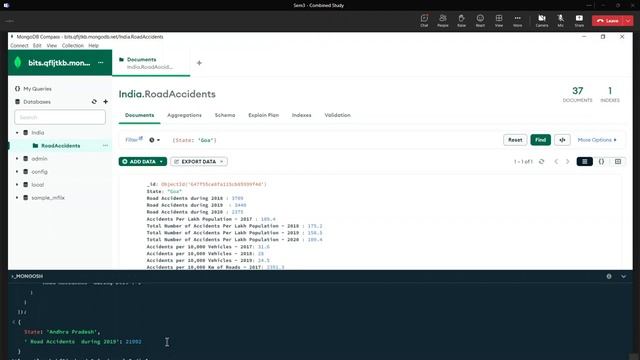Click the sidebar database search field
This screenshot has height=360, width=640.
point(60,117)
